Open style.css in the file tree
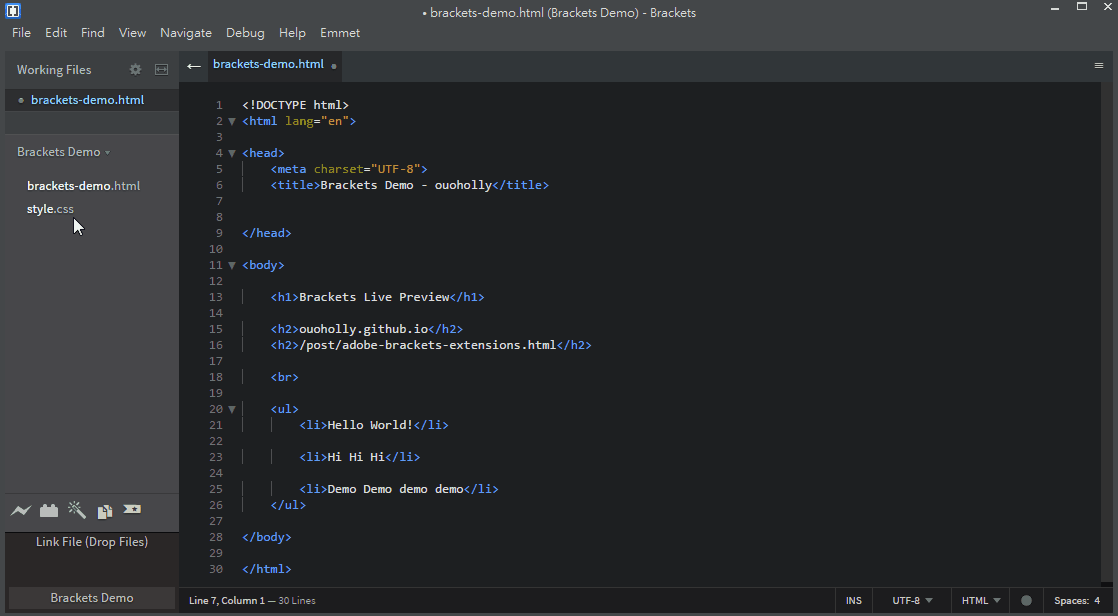 point(50,209)
